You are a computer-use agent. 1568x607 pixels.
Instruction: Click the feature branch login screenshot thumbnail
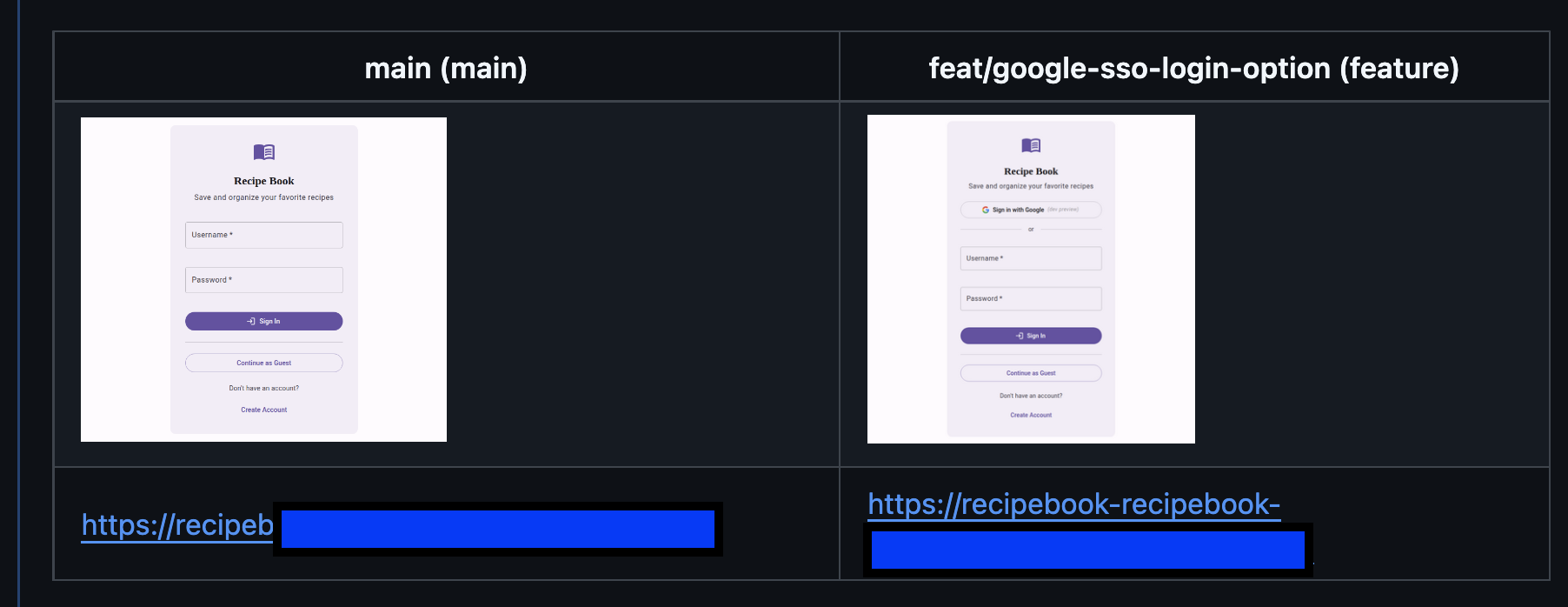click(x=1030, y=278)
